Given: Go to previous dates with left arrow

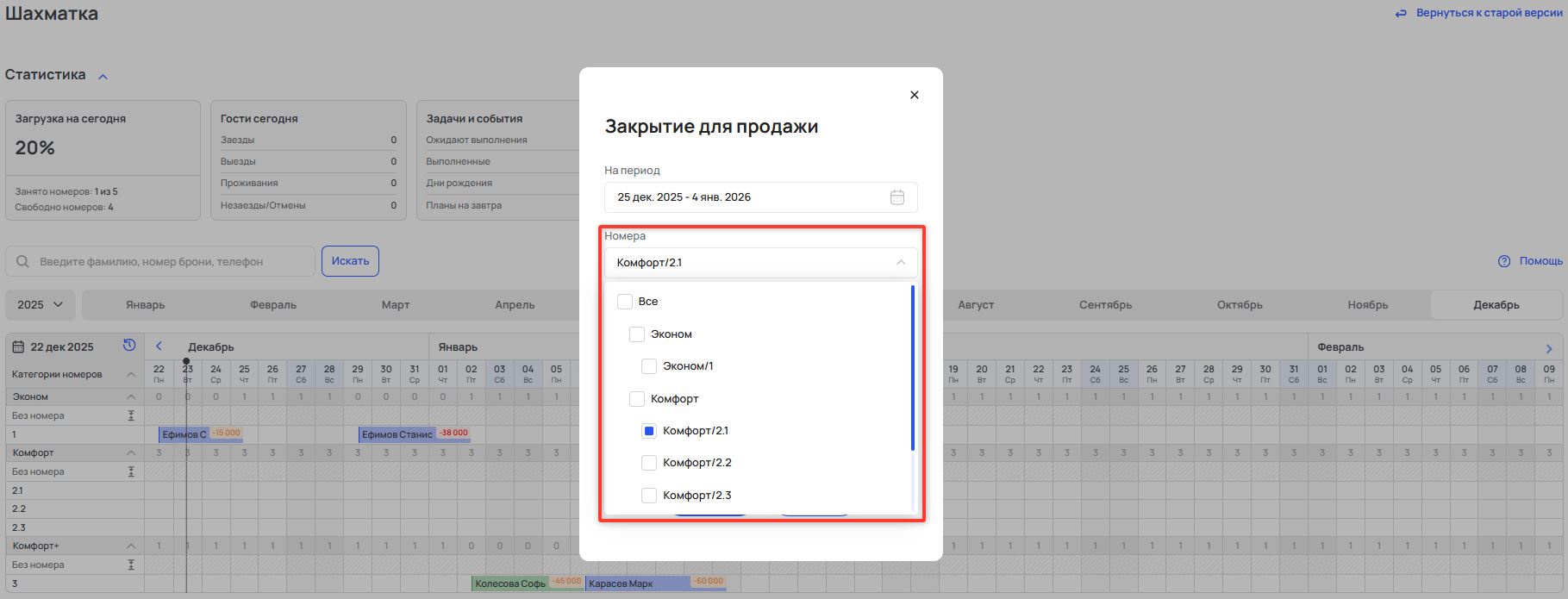Looking at the screenshot, I should pos(159,346).
